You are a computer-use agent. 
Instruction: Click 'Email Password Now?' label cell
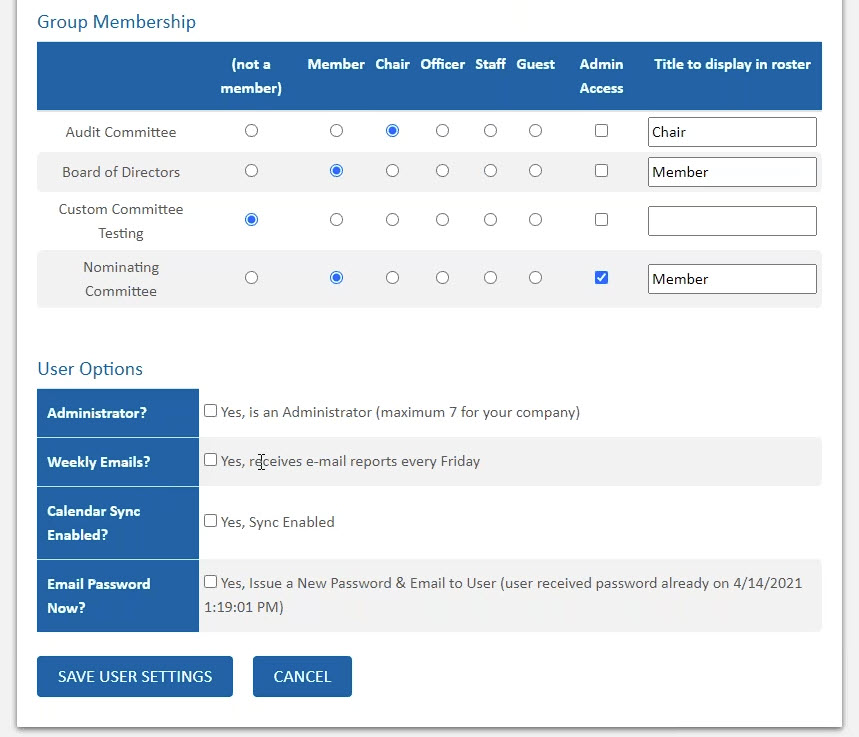click(118, 596)
